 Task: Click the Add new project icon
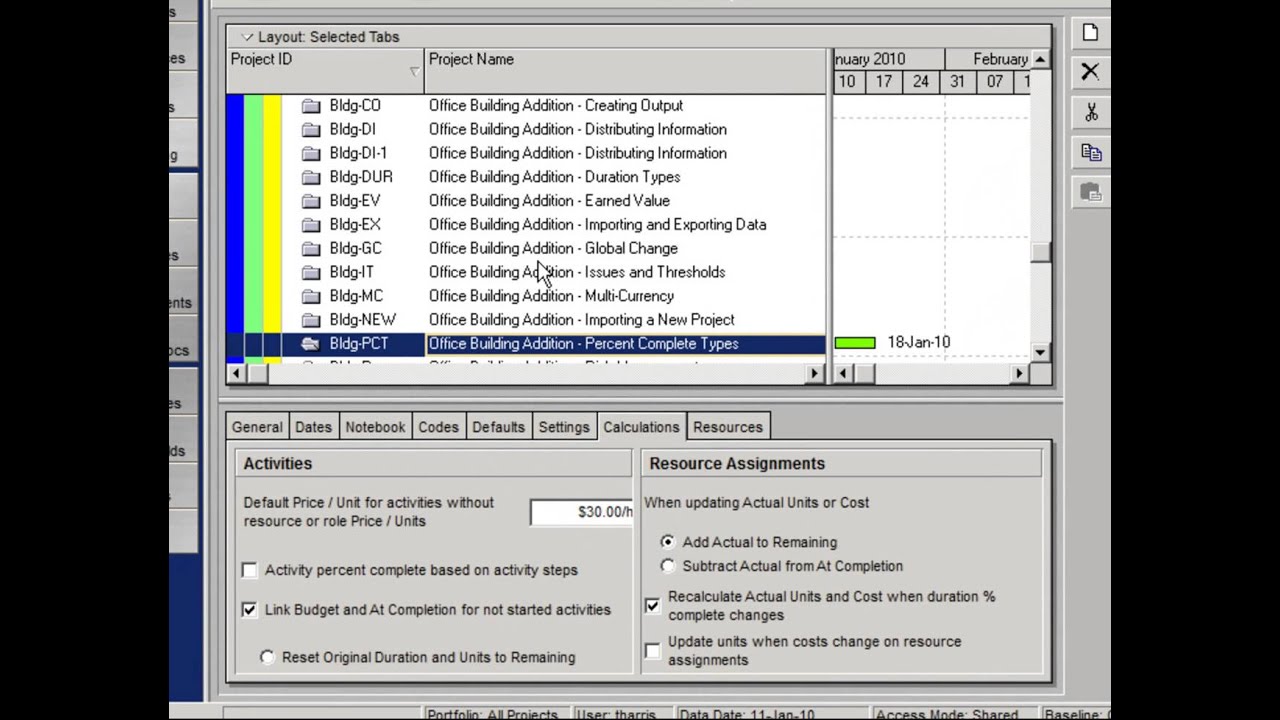[x=1090, y=33]
